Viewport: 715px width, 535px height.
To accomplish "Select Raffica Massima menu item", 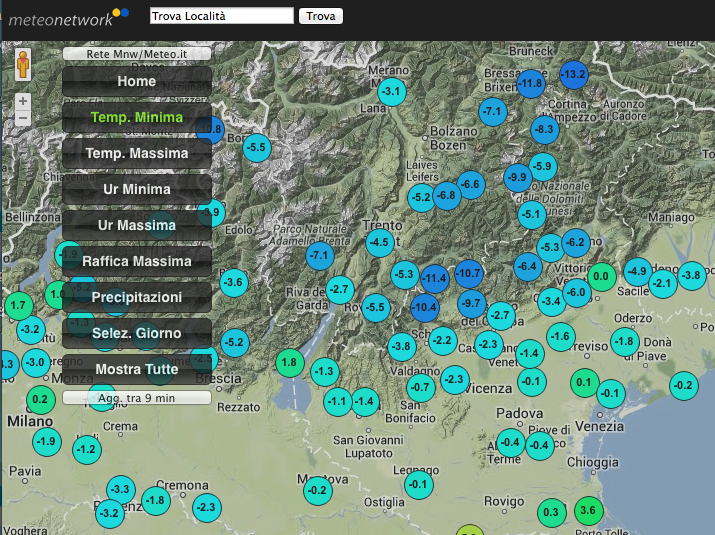I will [x=137, y=261].
